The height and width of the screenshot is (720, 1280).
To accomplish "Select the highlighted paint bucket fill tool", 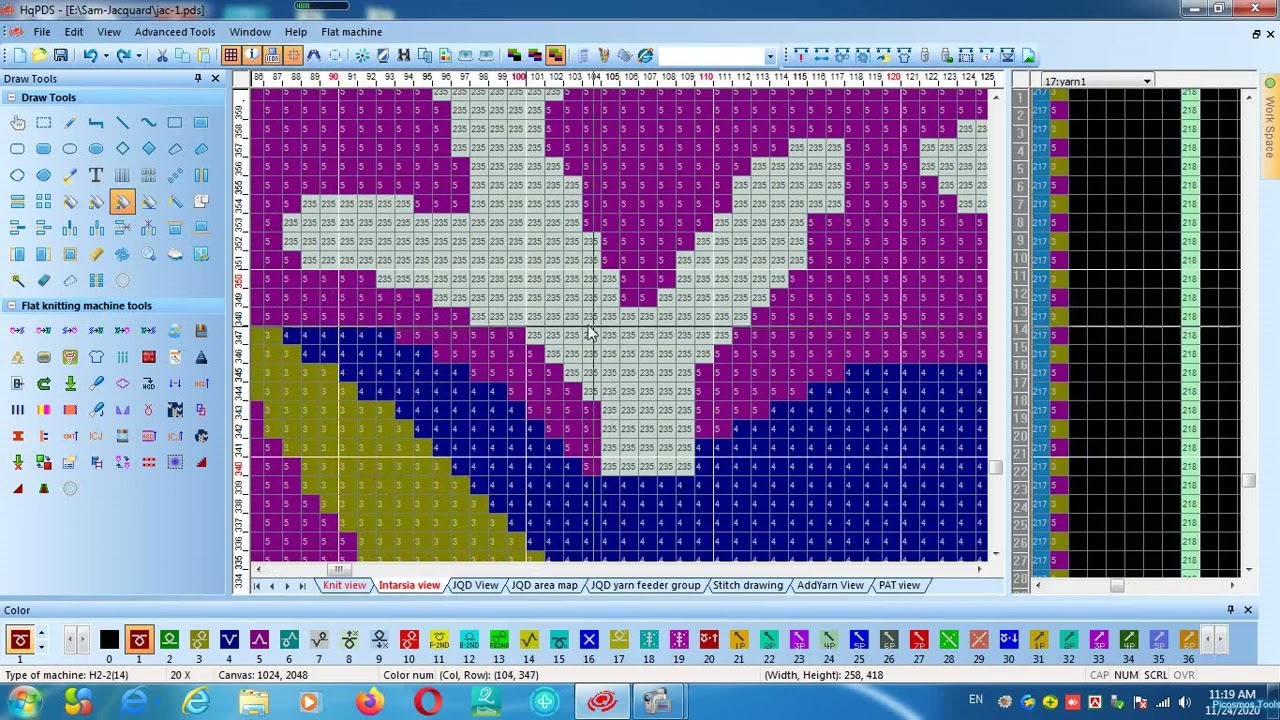I will 122,202.
